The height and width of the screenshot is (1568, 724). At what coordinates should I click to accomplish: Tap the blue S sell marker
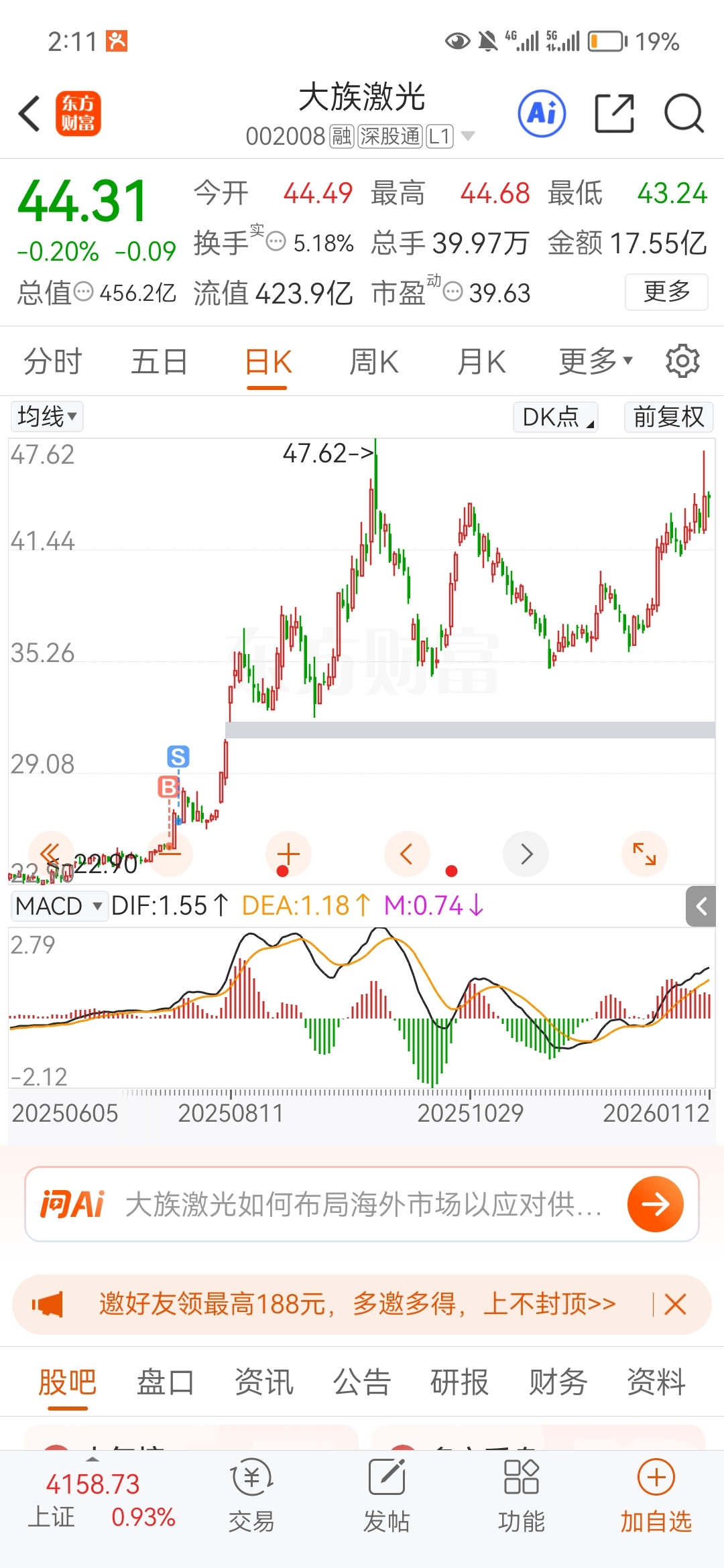(178, 757)
